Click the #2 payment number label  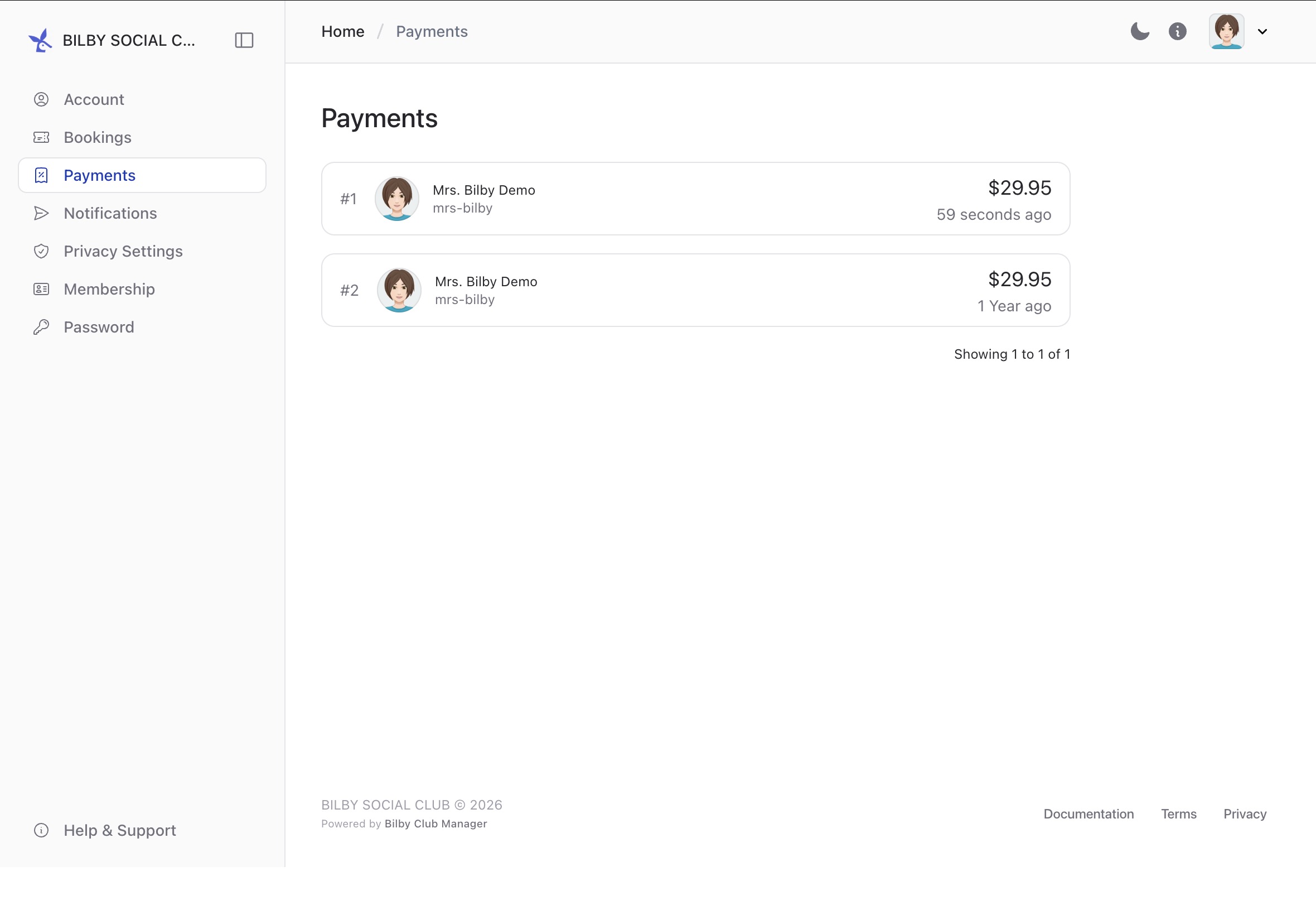click(x=350, y=290)
